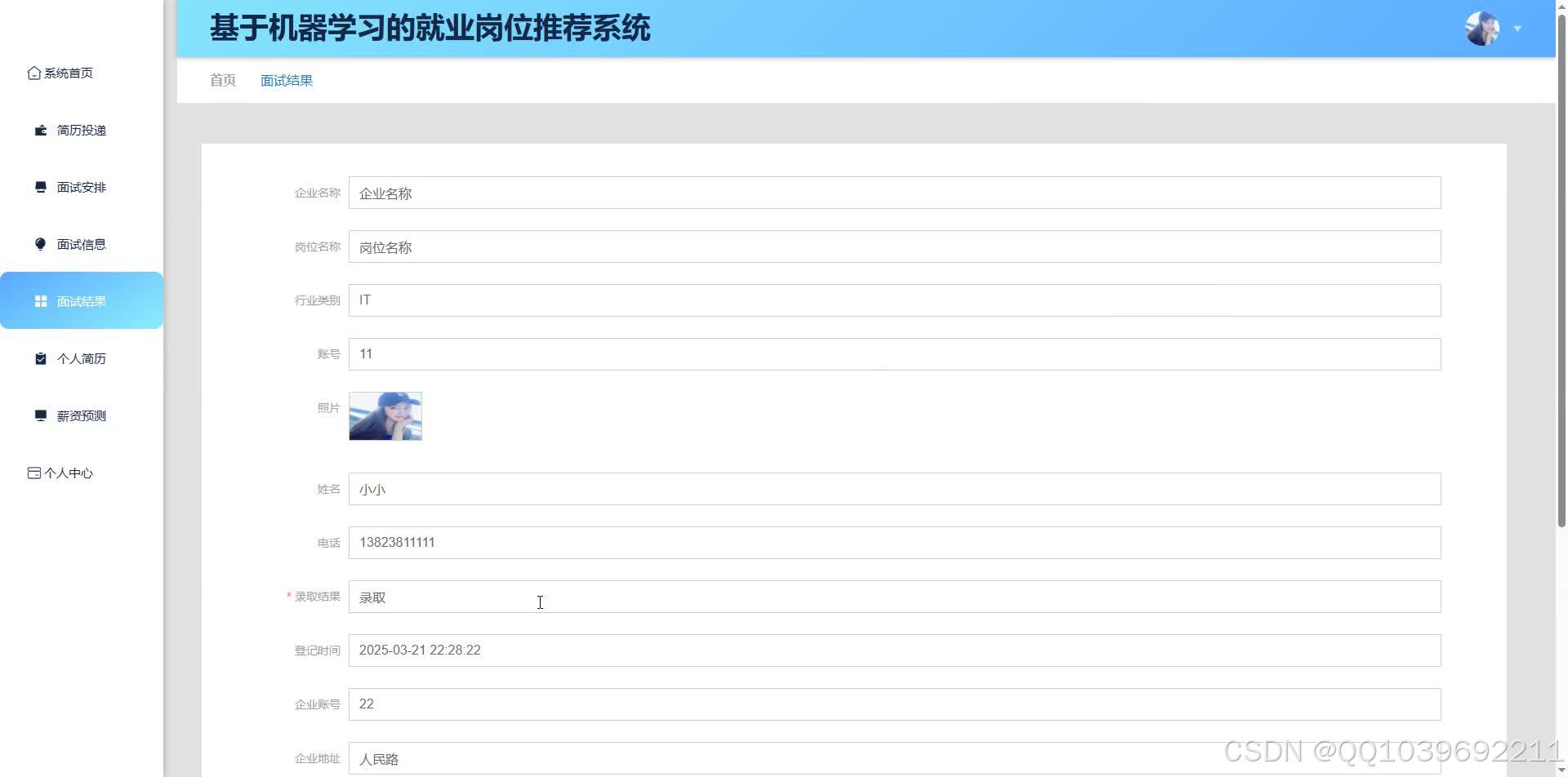Image resolution: width=1568 pixels, height=777 pixels.
Task: Open 薪资预测 menu item
Action: point(82,416)
